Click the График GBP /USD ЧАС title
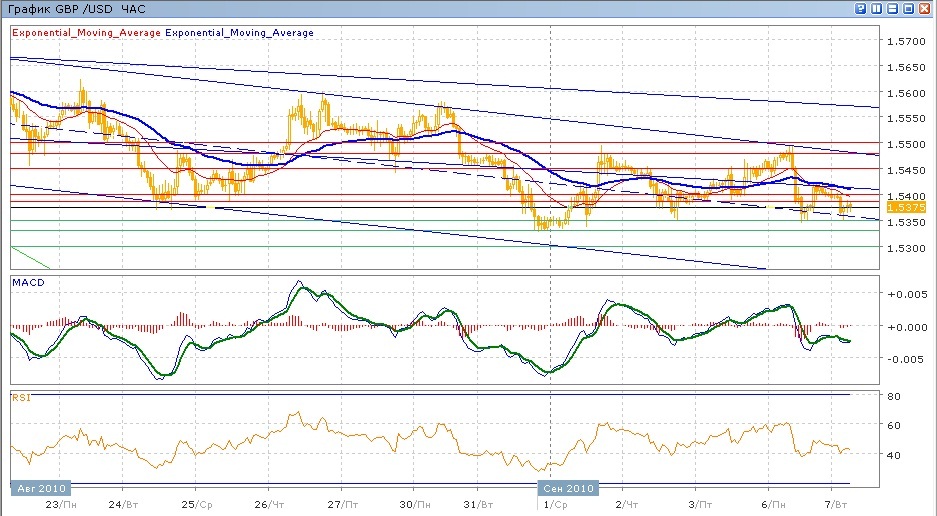The width and height of the screenshot is (937, 516). [x=75, y=9]
